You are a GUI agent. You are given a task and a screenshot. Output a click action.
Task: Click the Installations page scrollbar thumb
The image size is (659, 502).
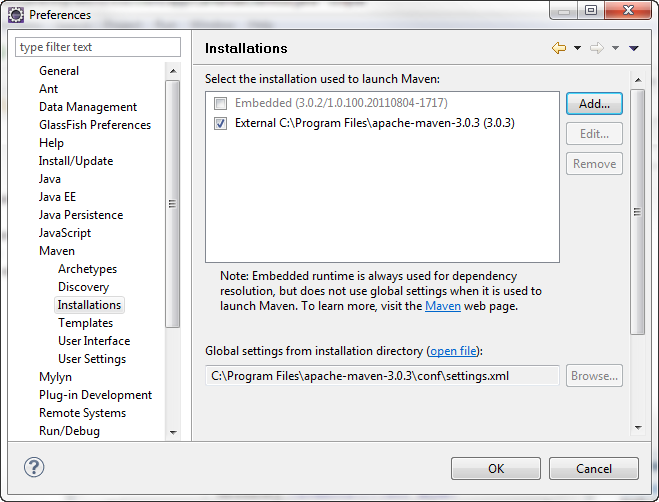click(638, 211)
